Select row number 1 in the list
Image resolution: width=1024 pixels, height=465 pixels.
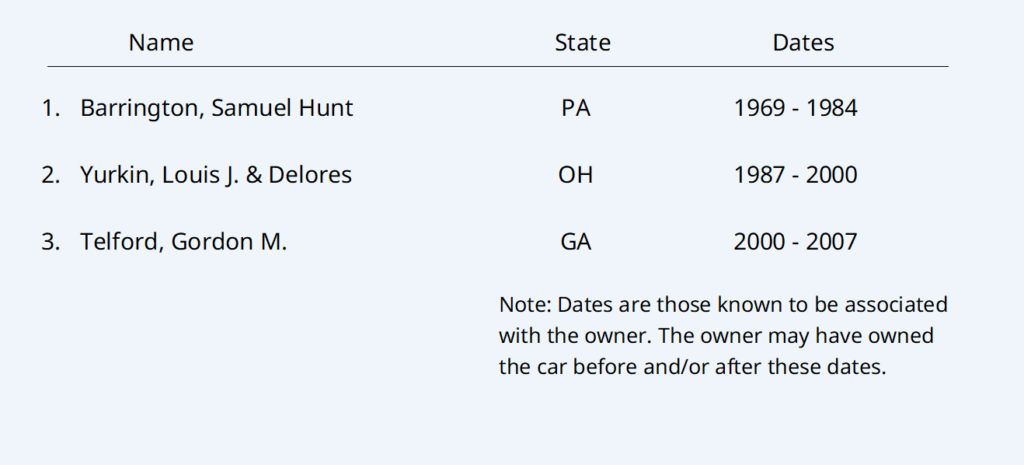pyautogui.click(x=51, y=108)
